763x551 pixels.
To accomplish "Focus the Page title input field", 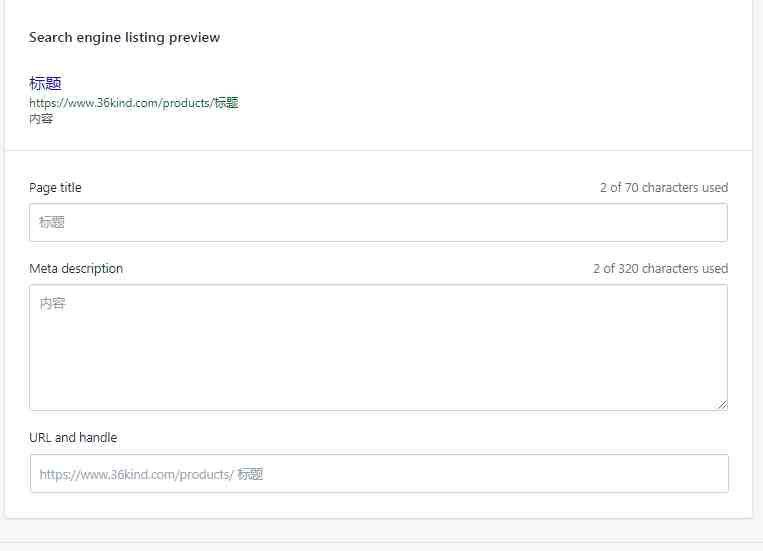I will (x=378, y=222).
